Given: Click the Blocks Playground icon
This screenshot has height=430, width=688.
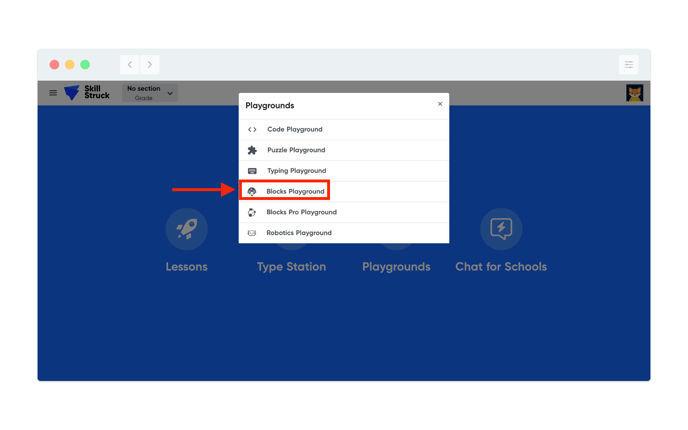Looking at the screenshot, I should [252, 191].
